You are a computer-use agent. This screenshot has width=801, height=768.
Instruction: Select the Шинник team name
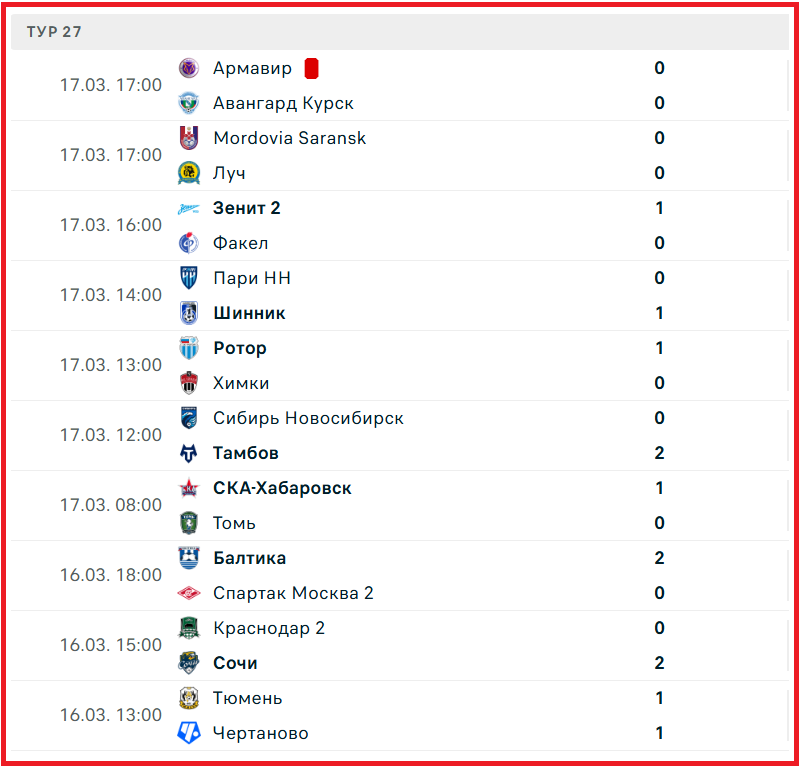coord(249,313)
